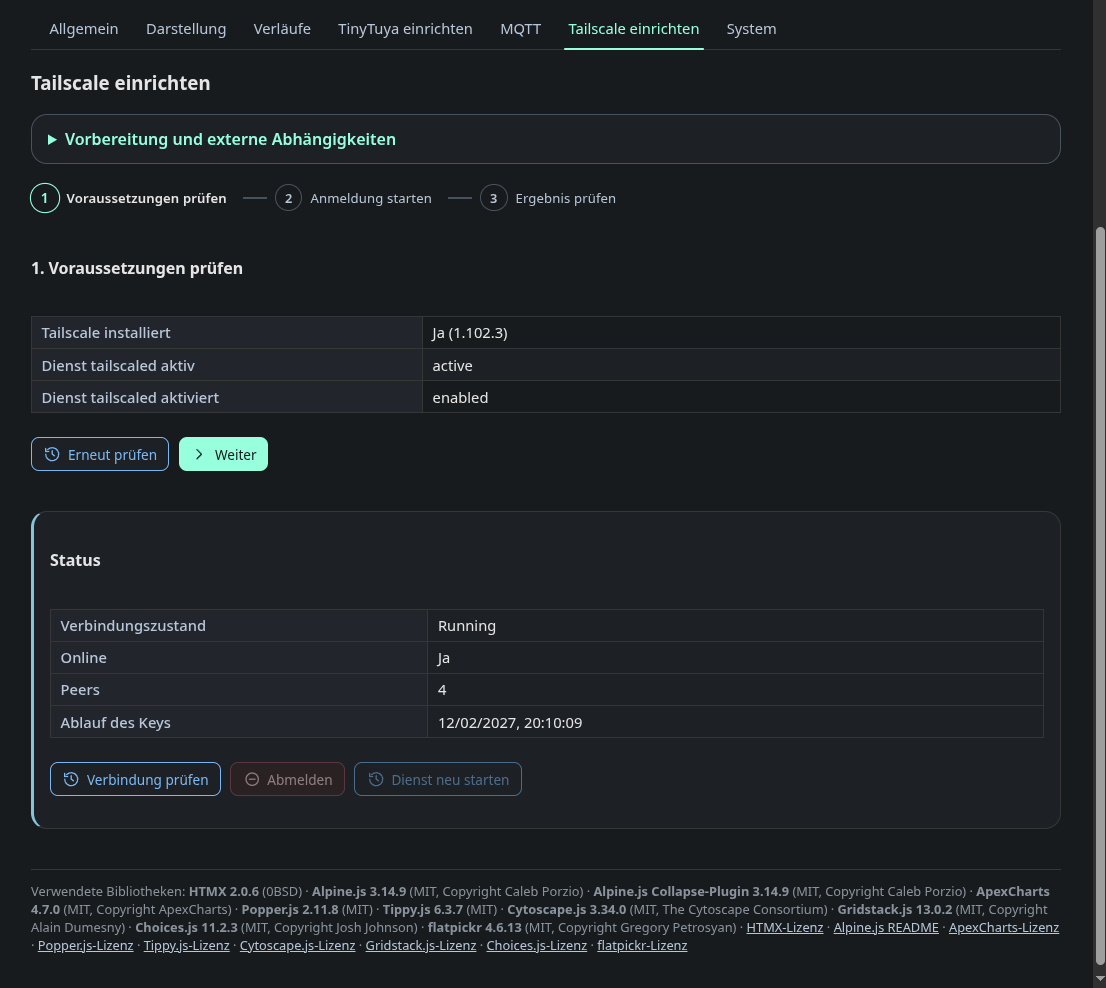Click step 1 circle Voraussetzungen prüfen

click(x=44, y=198)
